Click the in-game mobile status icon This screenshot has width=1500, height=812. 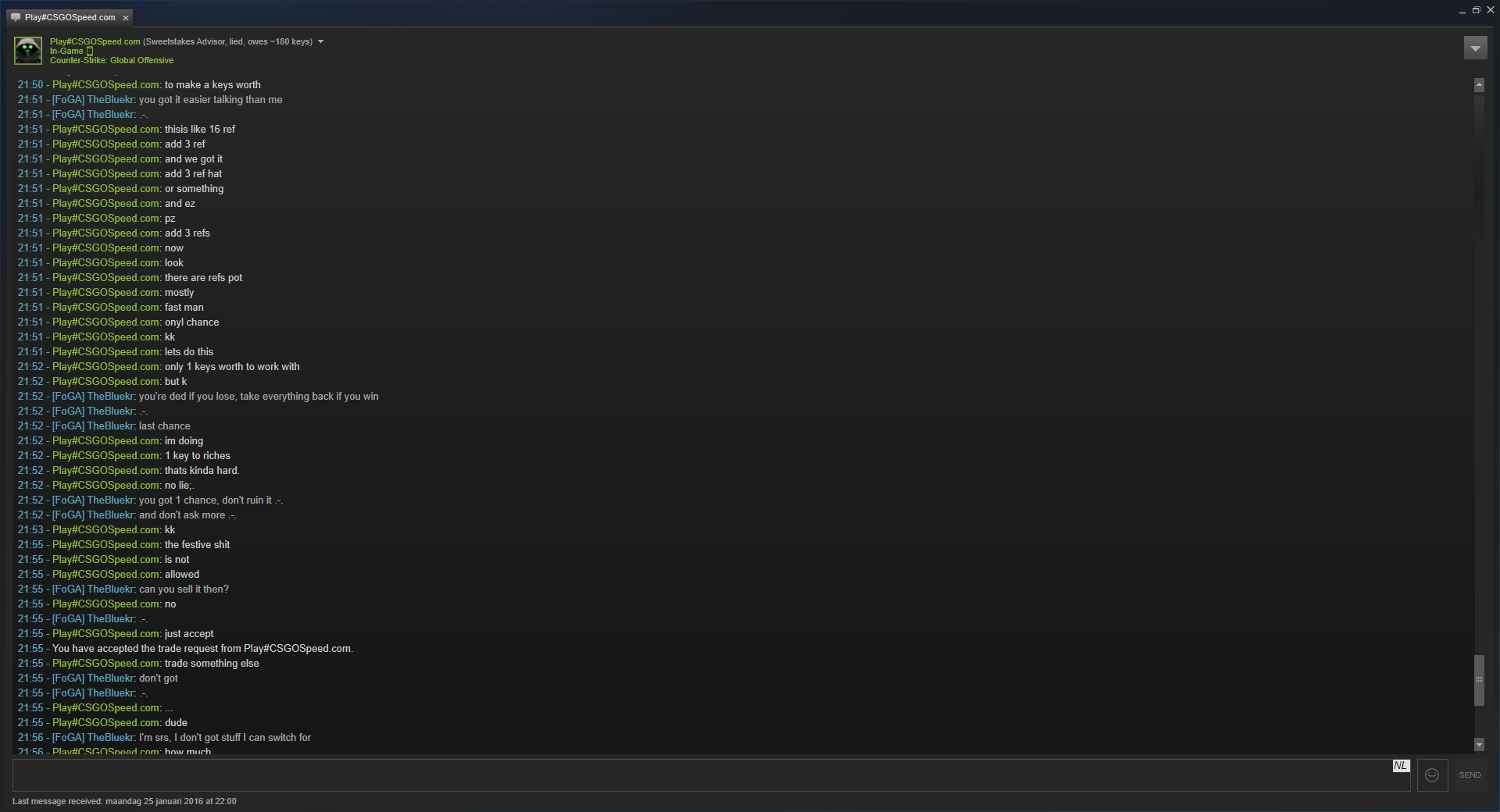coord(90,52)
